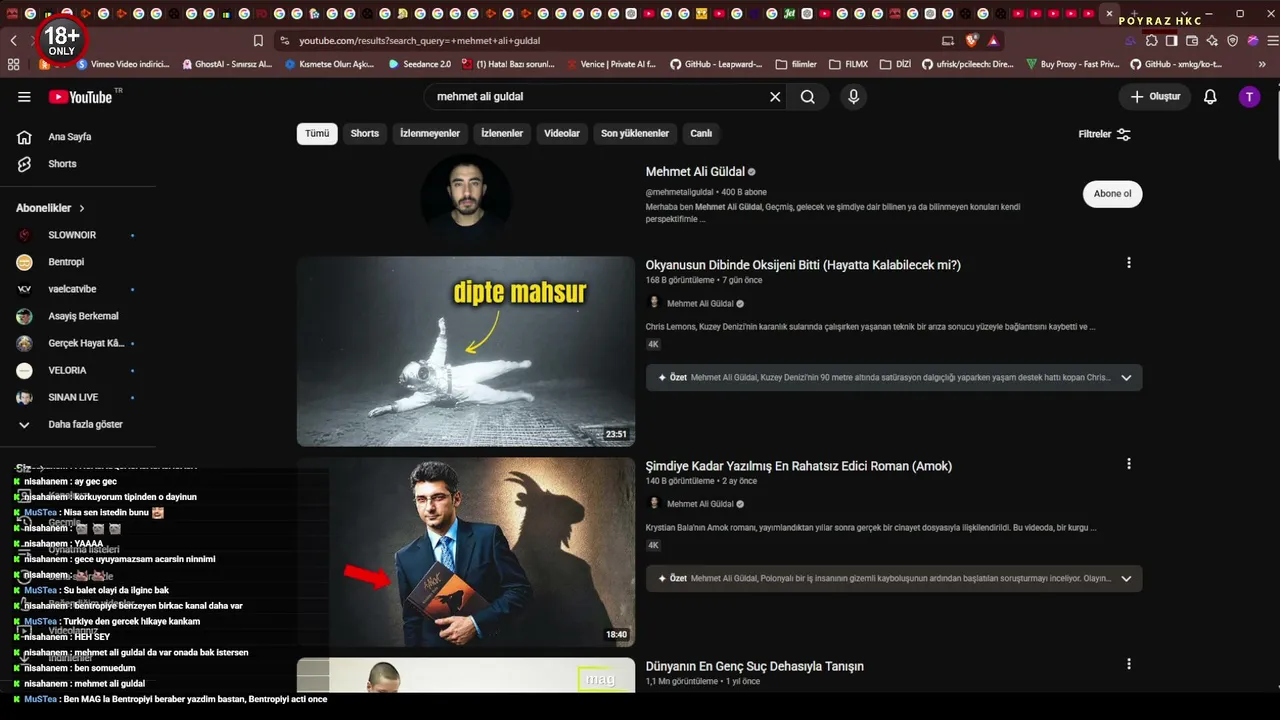Screen dimensions: 1280x720
Task: Select the Tümü filter chip
Action: 317,134
